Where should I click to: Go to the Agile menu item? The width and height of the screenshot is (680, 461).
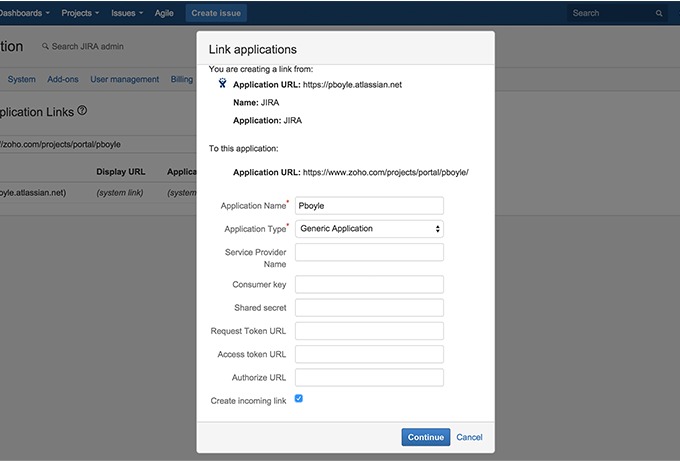(x=164, y=13)
